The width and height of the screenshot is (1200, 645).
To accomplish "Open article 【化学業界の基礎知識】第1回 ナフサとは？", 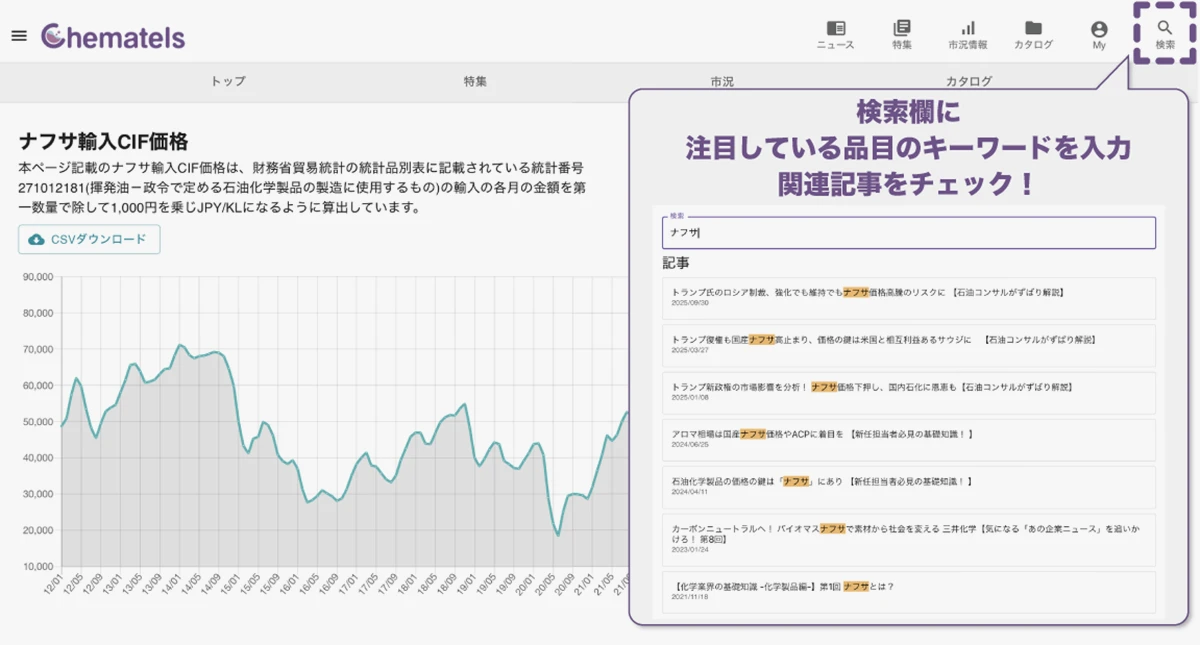I will [908, 592].
